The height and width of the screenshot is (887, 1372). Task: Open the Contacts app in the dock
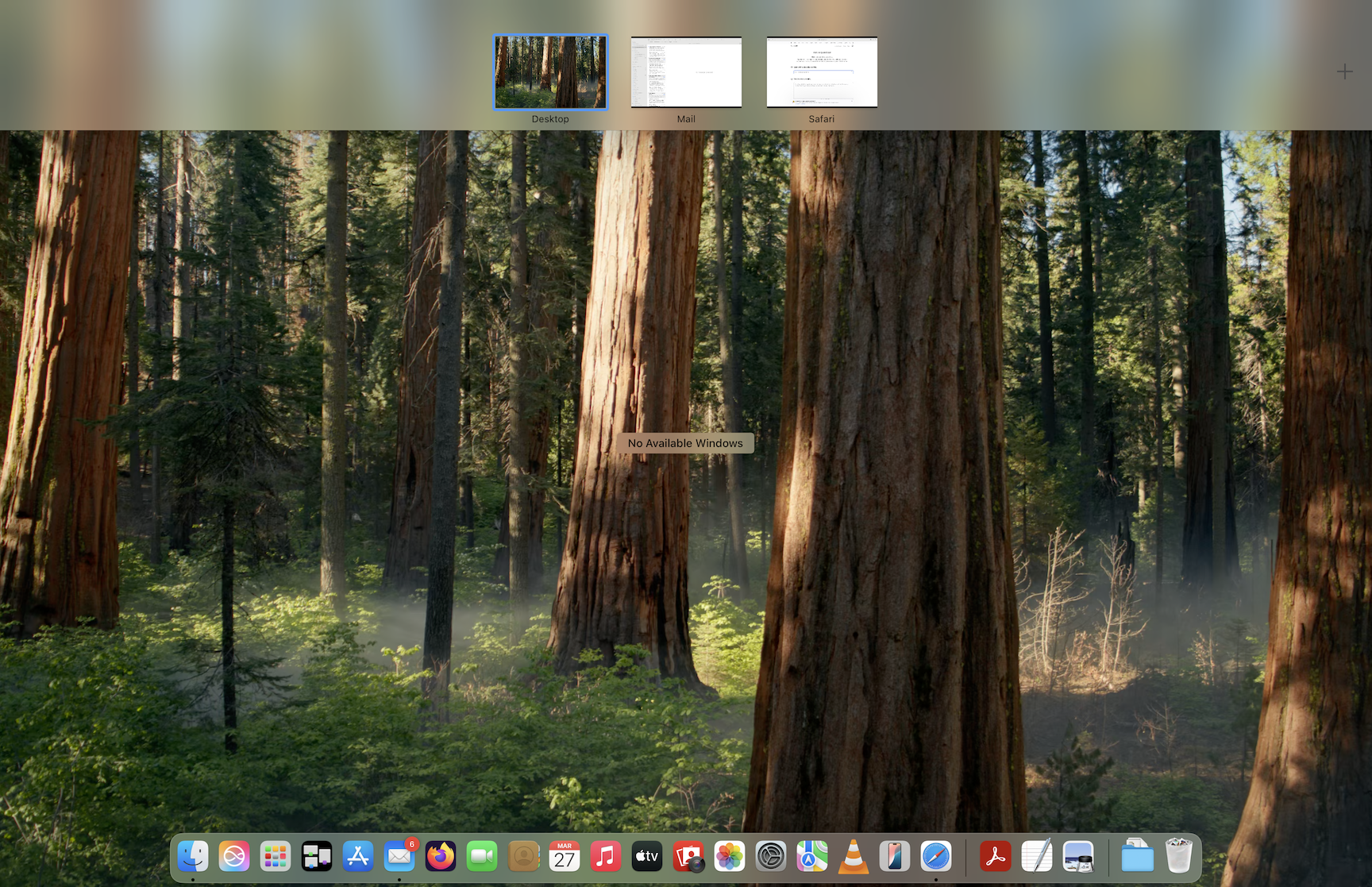coord(523,857)
